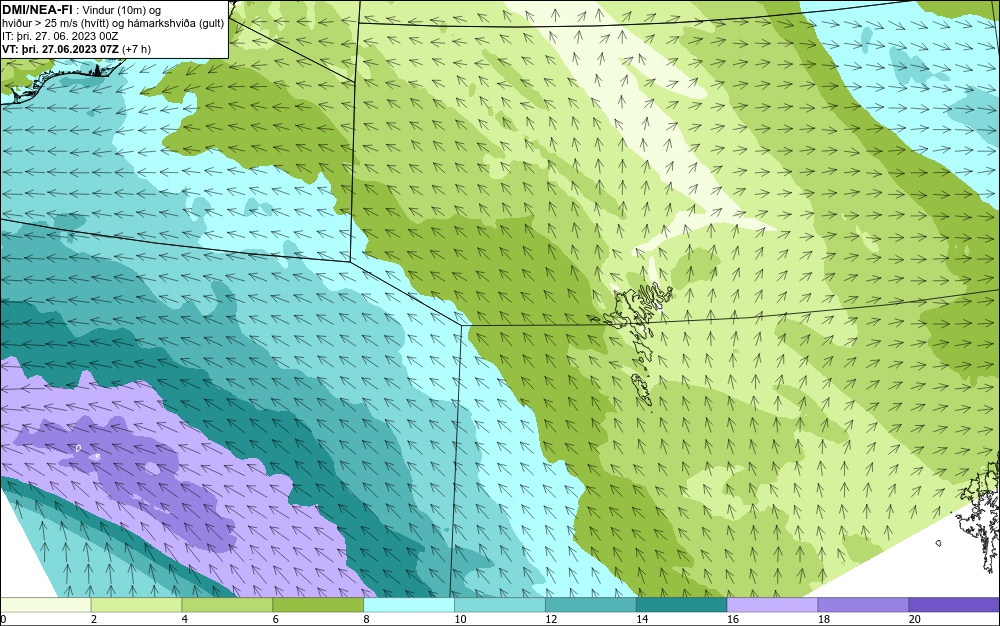Click the legend value '2'
This screenshot has width=1000, height=626.
(x=94, y=619)
